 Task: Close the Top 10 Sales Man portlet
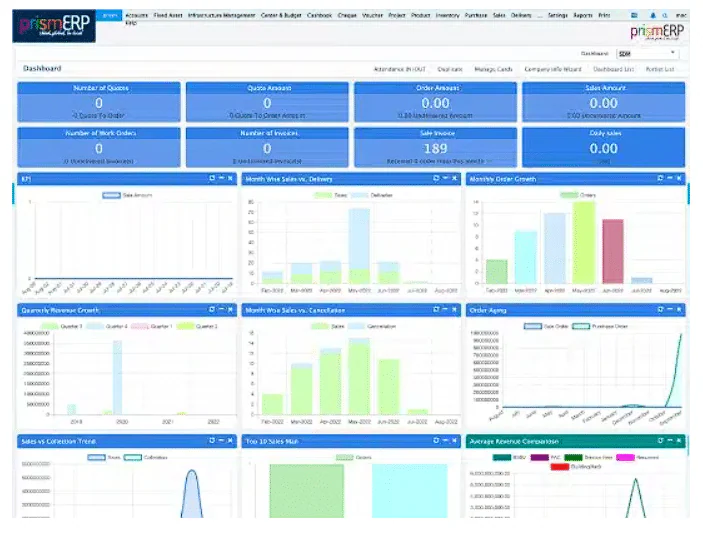(x=454, y=441)
